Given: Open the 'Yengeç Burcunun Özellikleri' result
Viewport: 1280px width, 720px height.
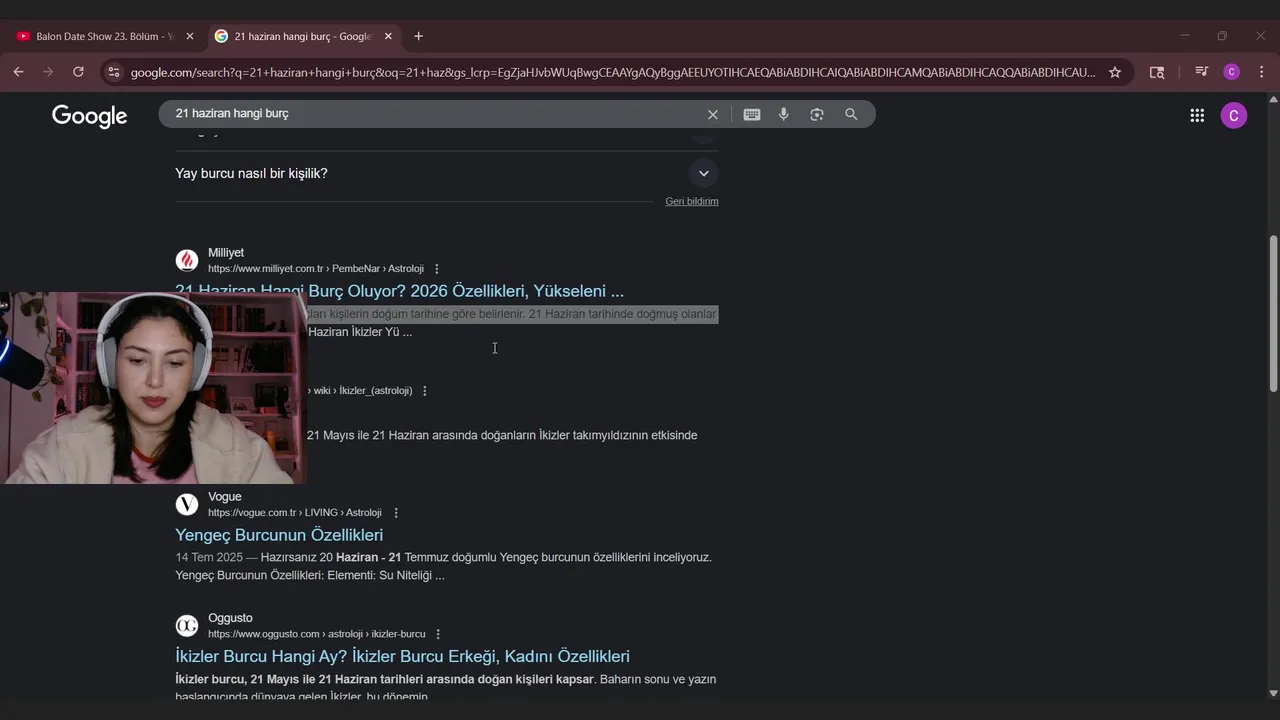Looking at the screenshot, I should [279, 535].
